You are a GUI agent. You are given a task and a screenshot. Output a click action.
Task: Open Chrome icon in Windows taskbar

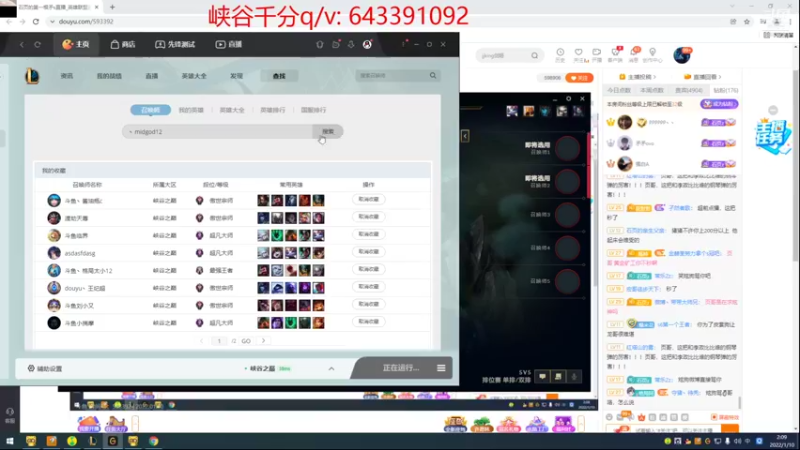(153, 441)
